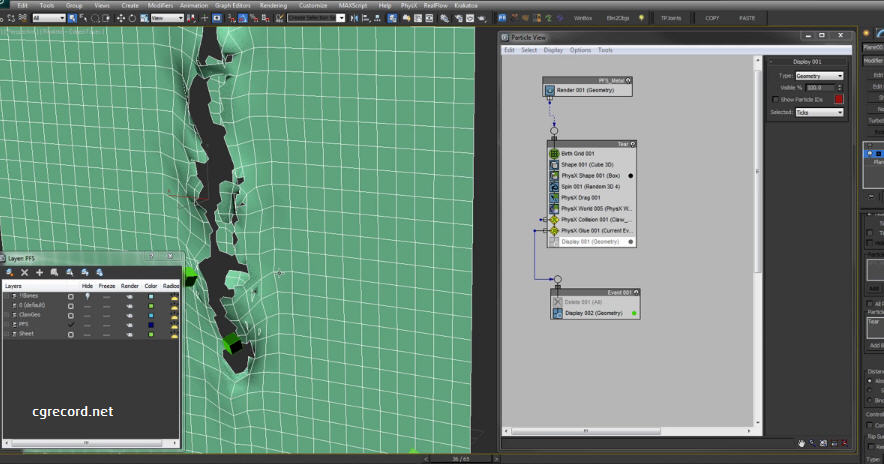884x464 pixels.
Task: Toggle render for the ClawGeo layer
Action: (130, 315)
